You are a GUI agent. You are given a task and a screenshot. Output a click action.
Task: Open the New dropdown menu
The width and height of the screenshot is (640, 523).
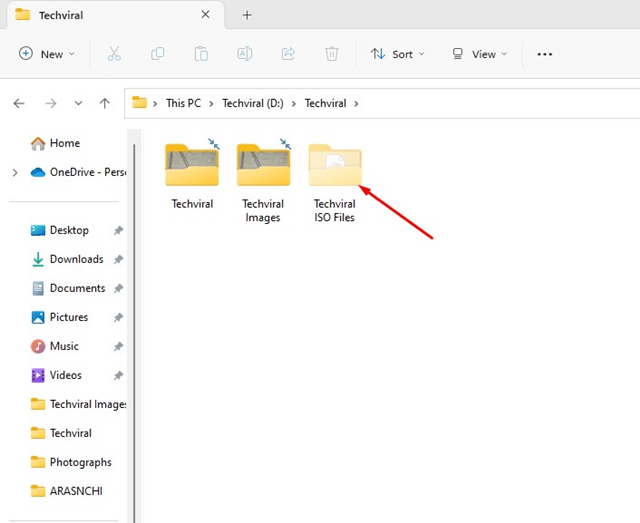[x=48, y=54]
